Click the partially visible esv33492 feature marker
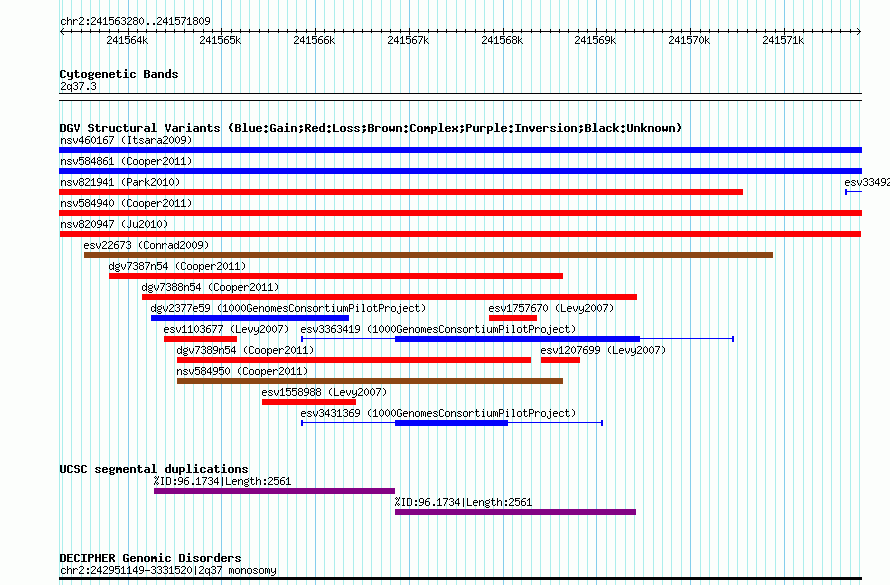The image size is (890, 585). coord(854,192)
